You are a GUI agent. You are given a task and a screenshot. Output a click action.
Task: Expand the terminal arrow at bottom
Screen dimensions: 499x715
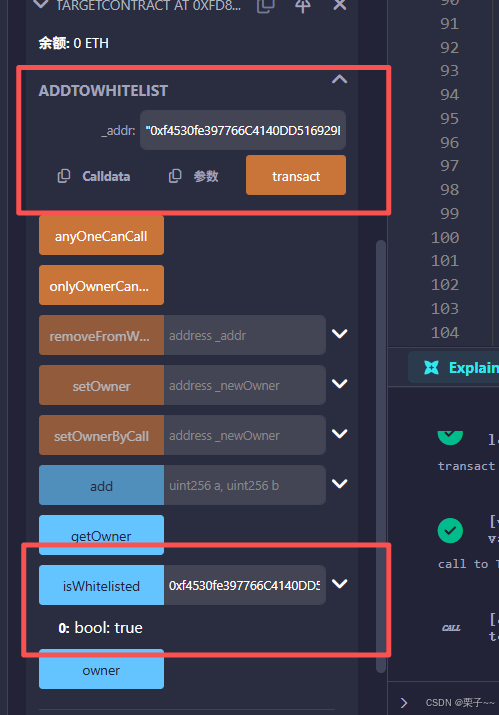[404, 703]
